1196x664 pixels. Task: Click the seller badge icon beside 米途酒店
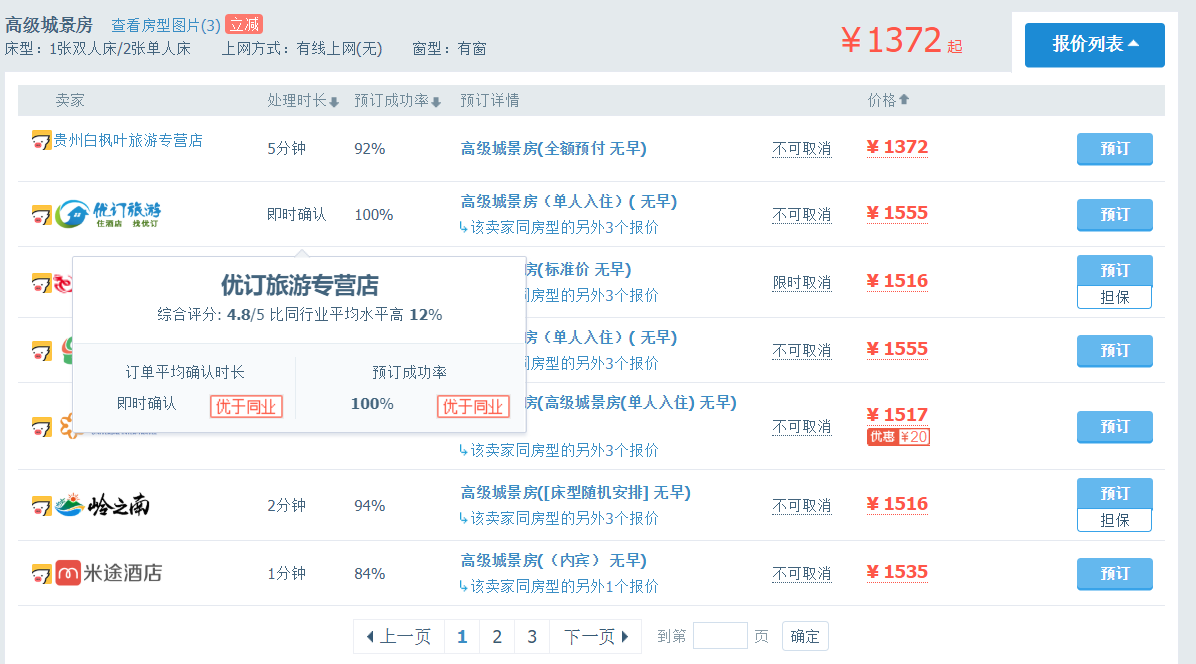pos(41,573)
